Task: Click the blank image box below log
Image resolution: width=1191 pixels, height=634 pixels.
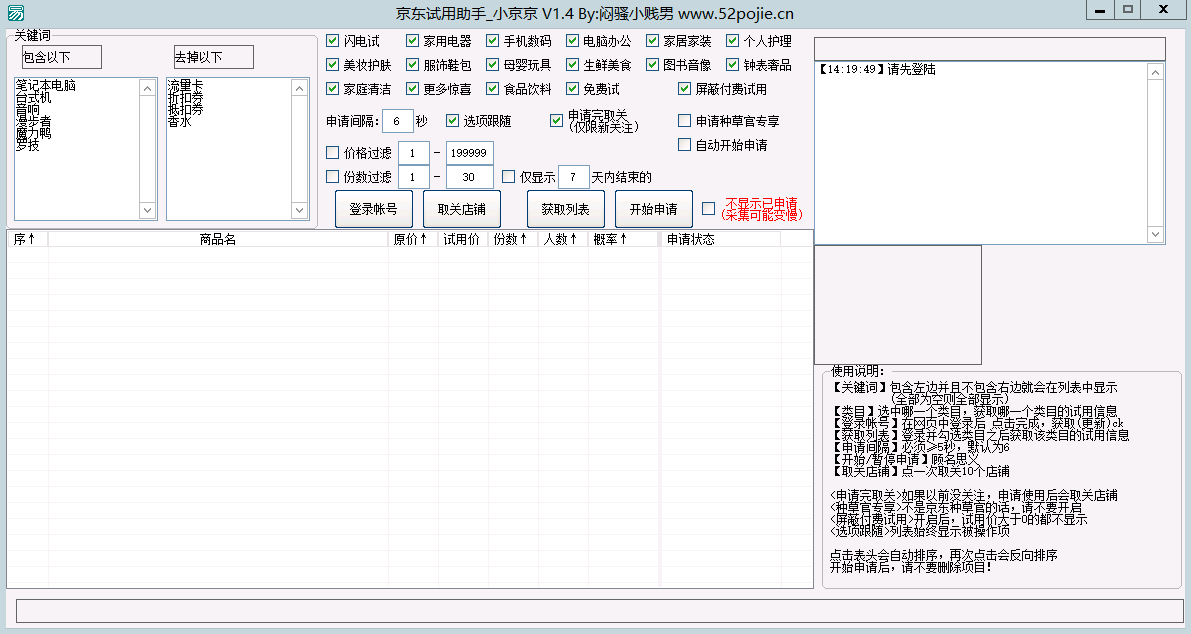Action: coord(898,304)
